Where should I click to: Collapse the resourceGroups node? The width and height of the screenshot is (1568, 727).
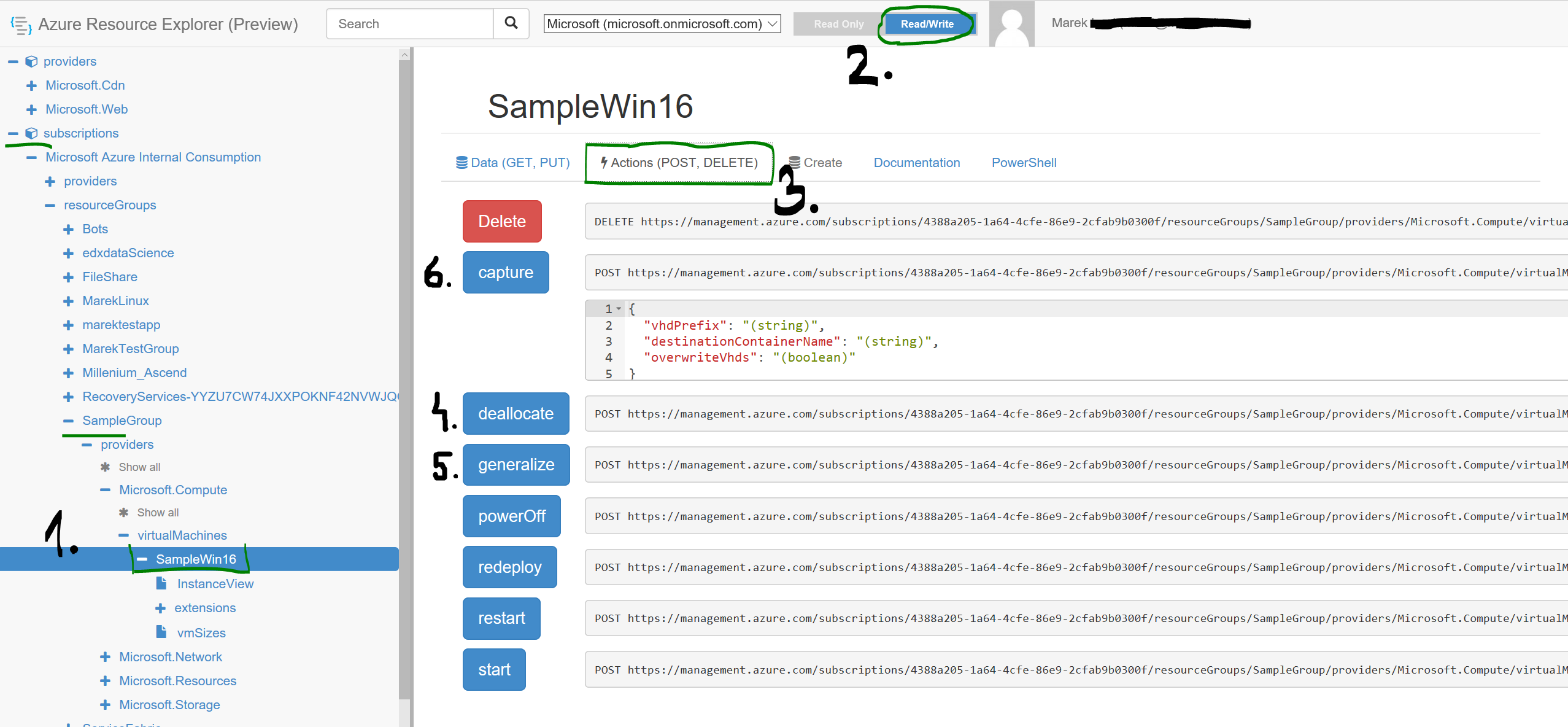coord(50,205)
